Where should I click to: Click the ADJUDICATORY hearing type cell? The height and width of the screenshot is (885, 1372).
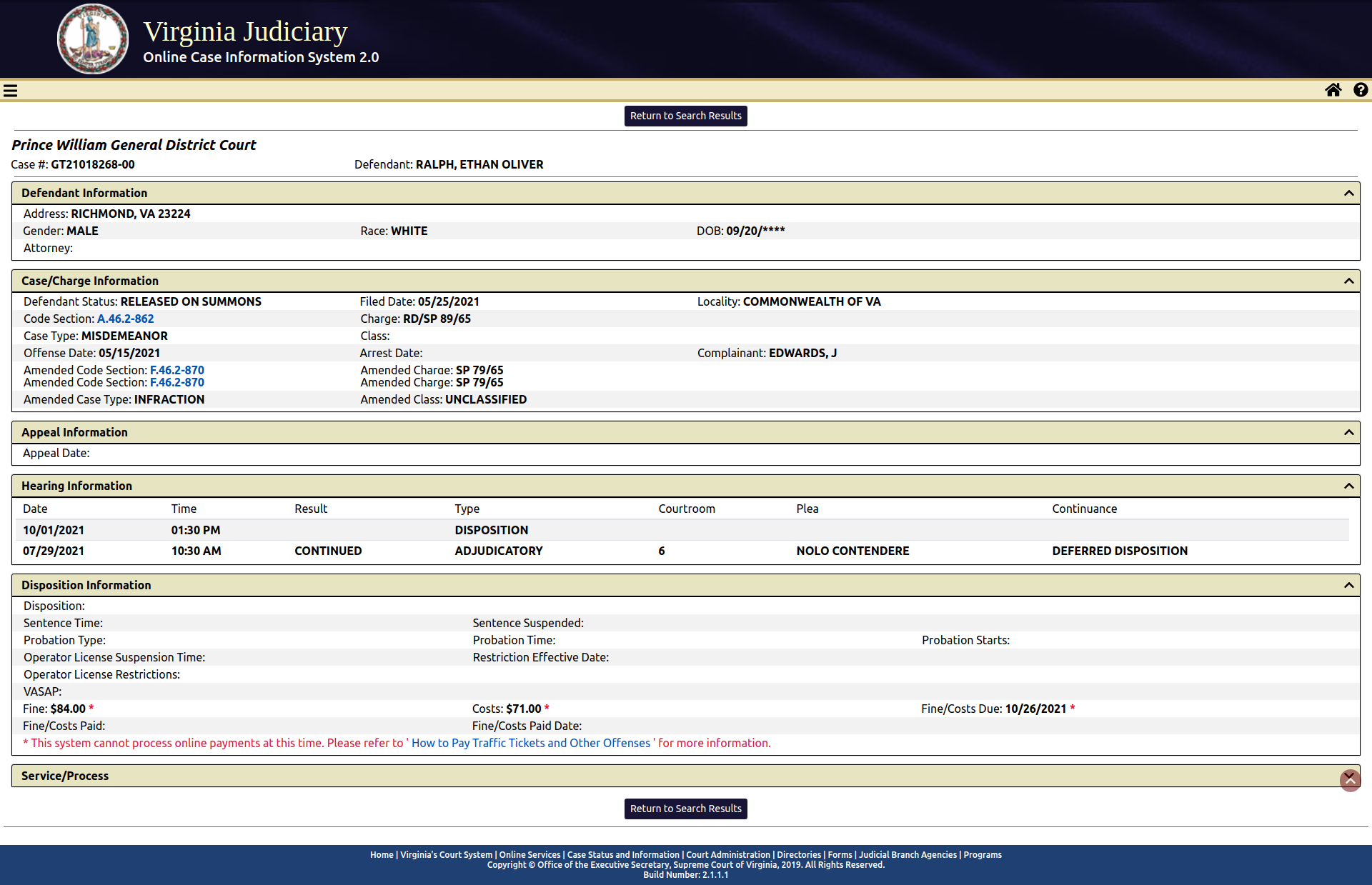pos(499,551)
